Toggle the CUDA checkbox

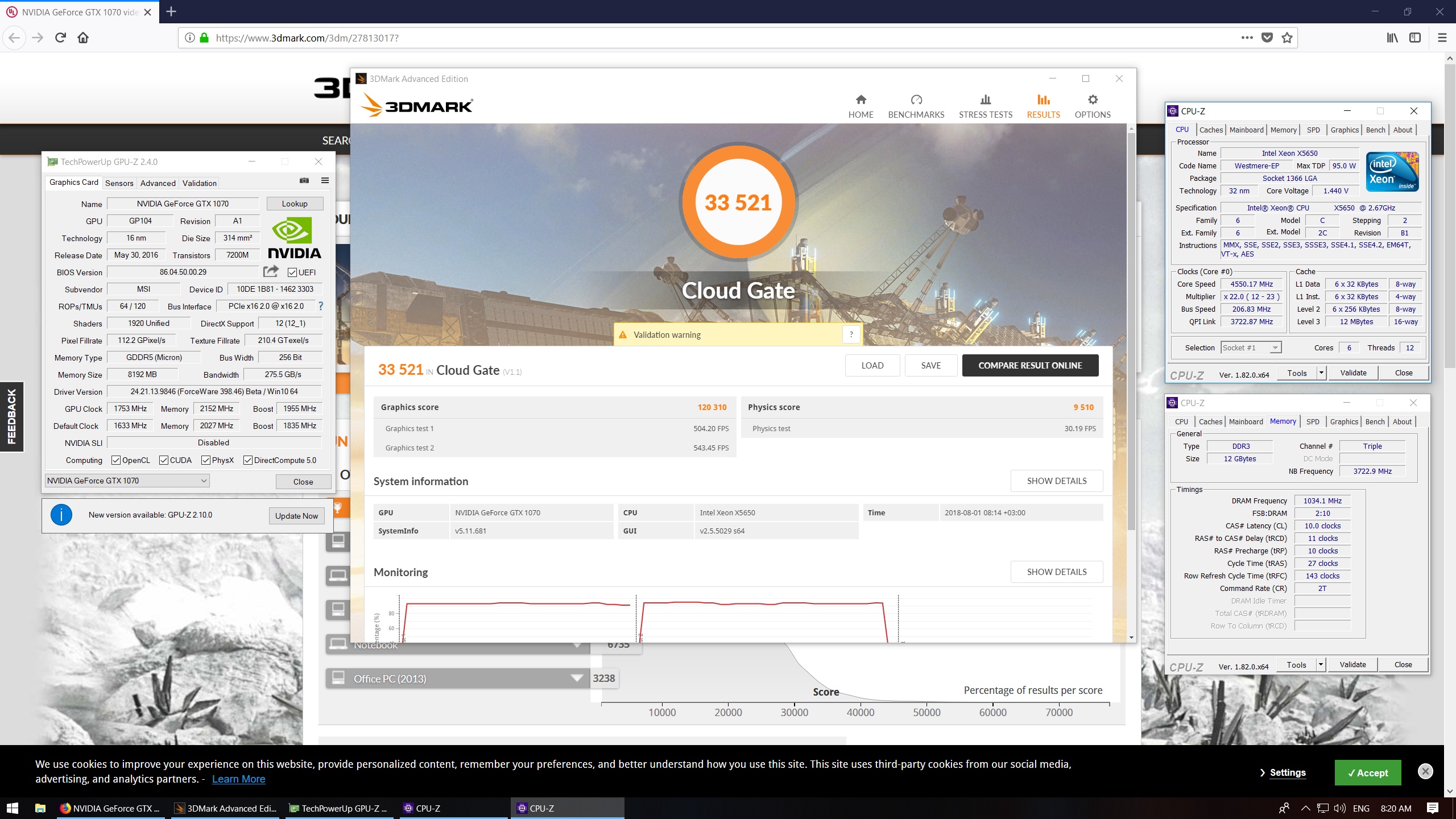point(164,460)
